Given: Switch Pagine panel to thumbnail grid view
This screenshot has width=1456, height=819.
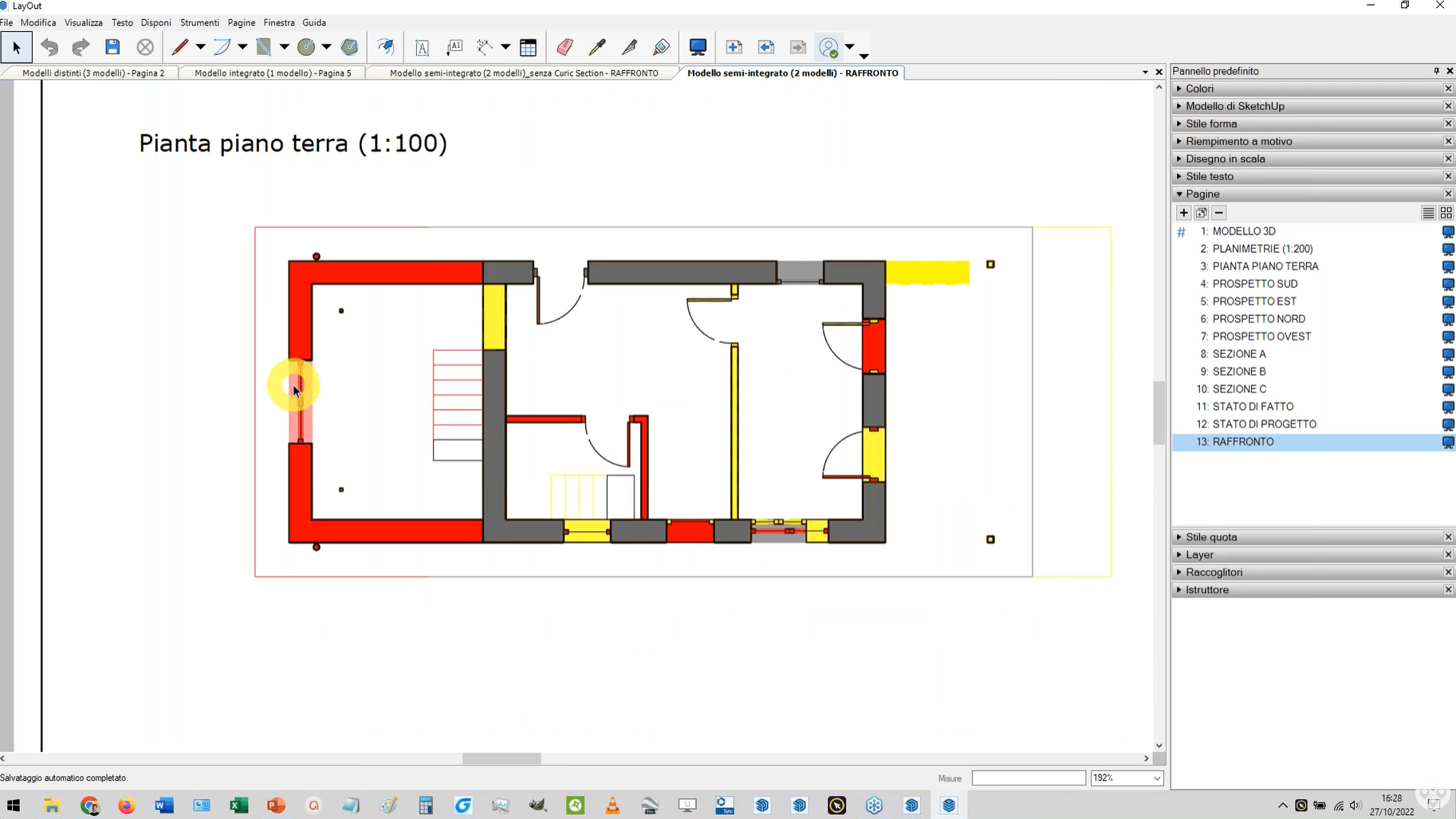Looking at the screenshot, I should tap(1446, 213).
